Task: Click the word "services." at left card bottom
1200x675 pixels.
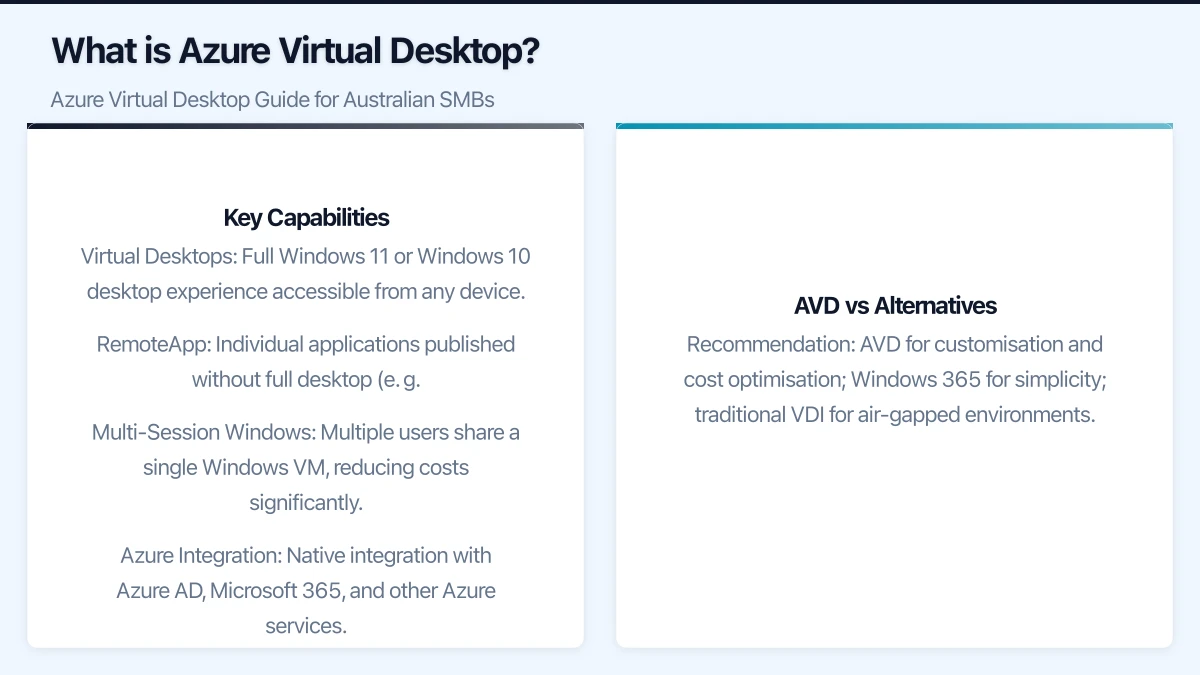Action: (306, 626)
